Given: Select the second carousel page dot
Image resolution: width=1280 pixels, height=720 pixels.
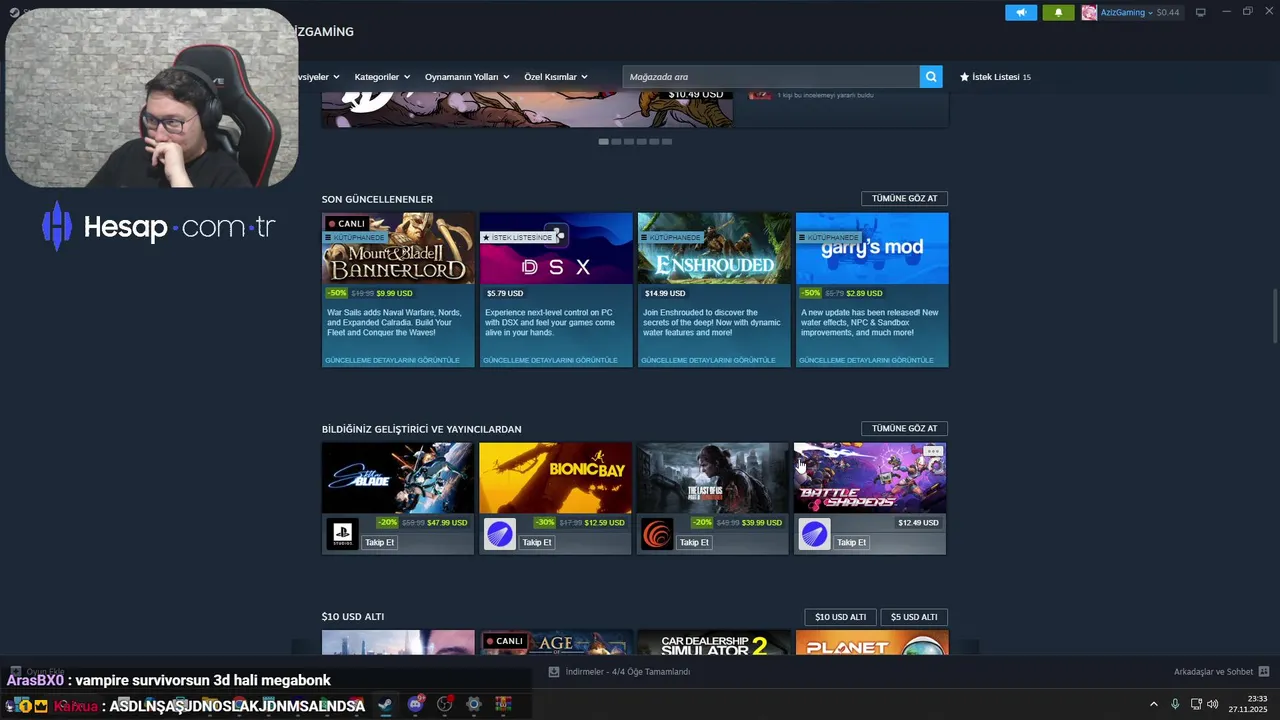Looking at the screenshot, I should point(616,142).
